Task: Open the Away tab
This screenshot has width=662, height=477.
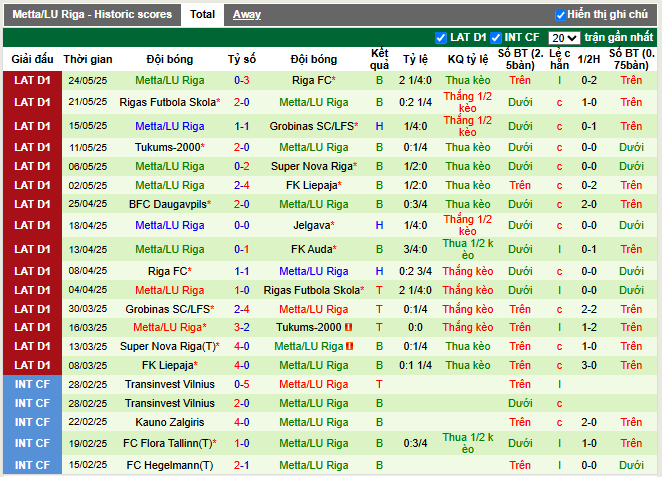Action: [247, 15]
